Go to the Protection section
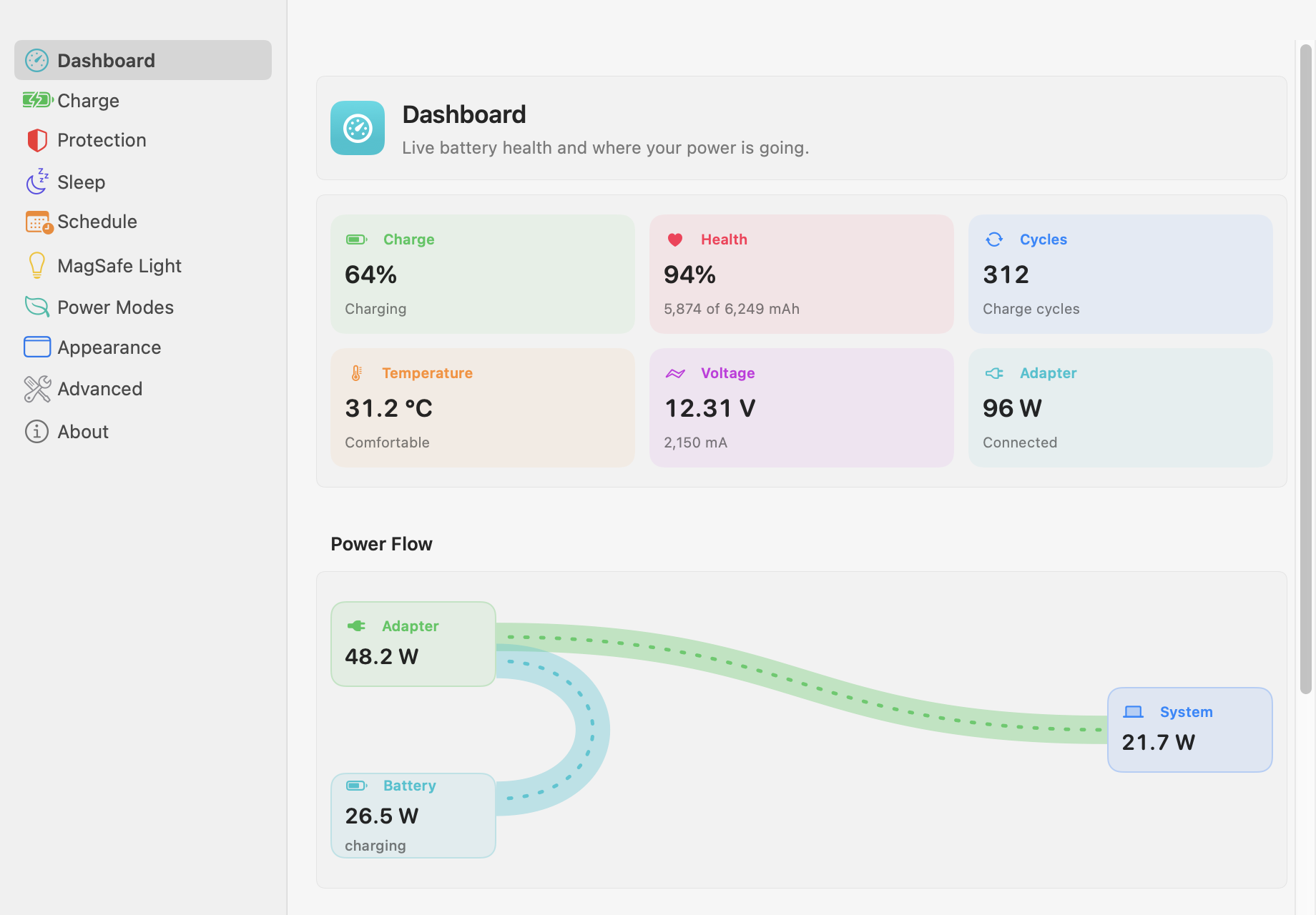1316x915 pixels. (143, 140)
